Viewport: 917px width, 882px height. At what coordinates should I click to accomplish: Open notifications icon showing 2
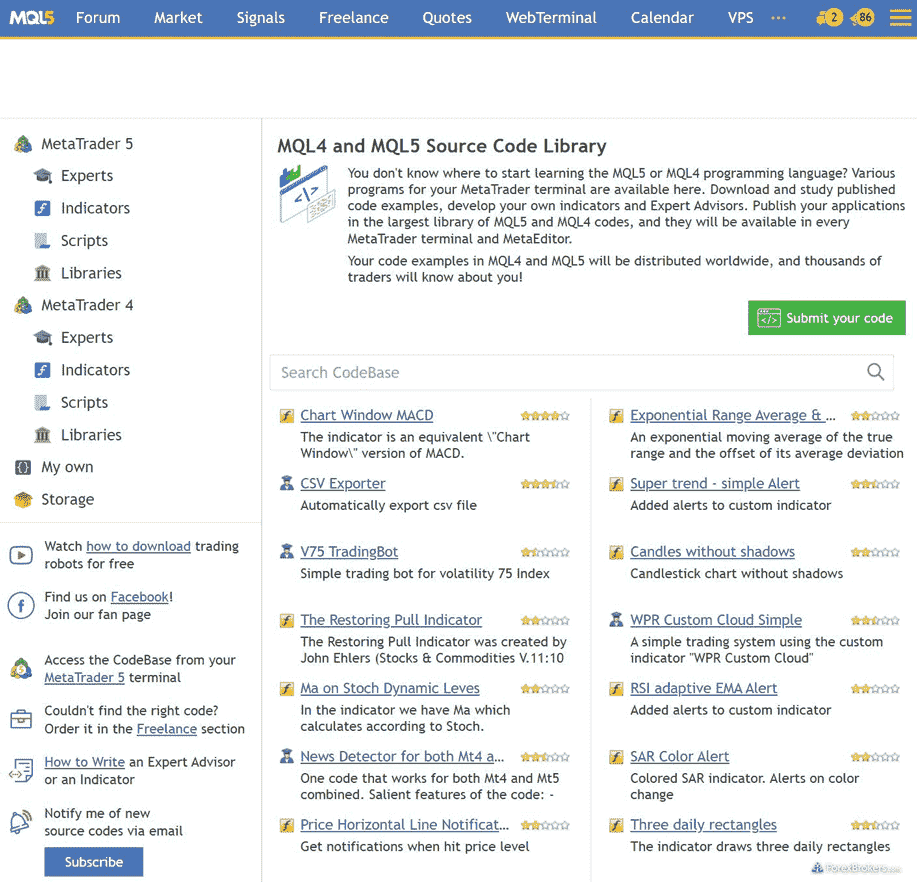click(829, 18)
